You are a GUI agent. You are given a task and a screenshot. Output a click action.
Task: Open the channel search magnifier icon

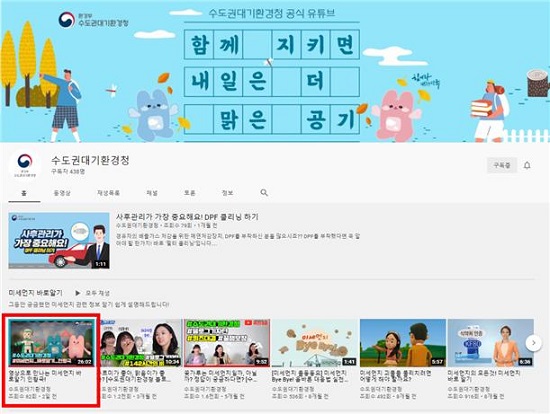(x=264, y=192)
